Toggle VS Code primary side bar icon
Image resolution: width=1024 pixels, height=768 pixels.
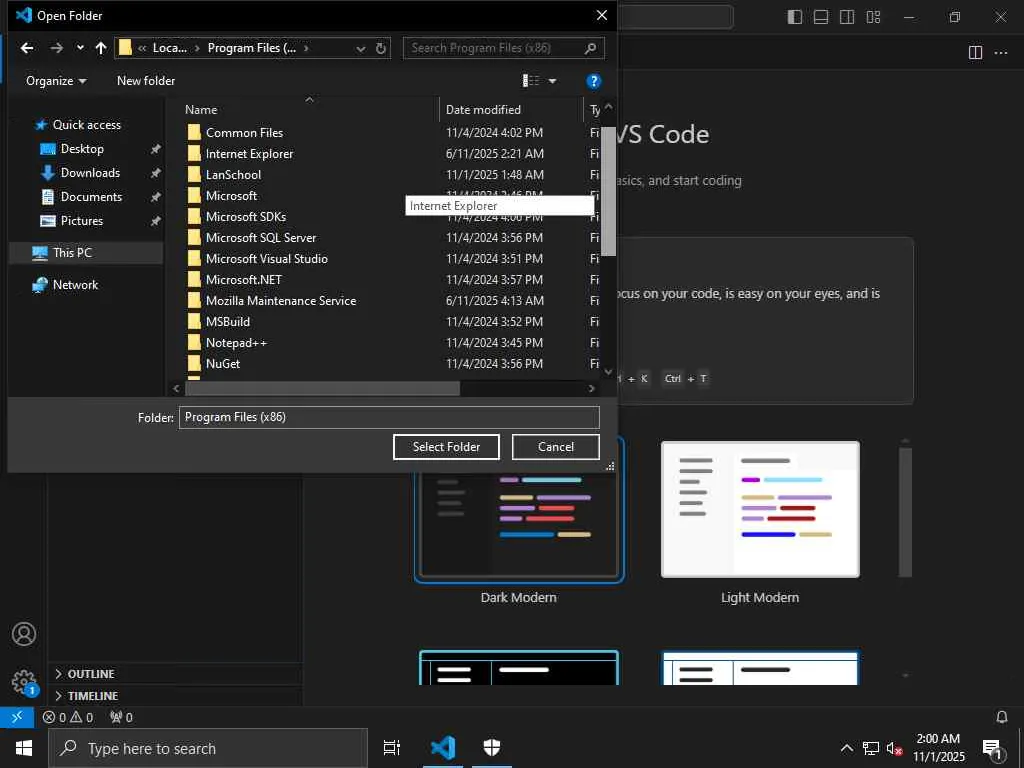point(795,17)
